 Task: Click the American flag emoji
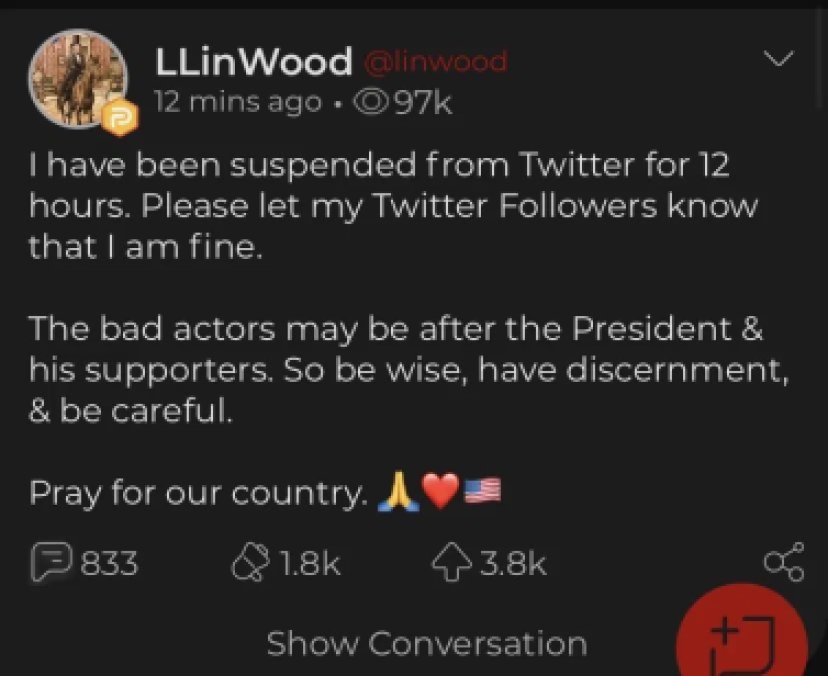[x=482, y=492]
